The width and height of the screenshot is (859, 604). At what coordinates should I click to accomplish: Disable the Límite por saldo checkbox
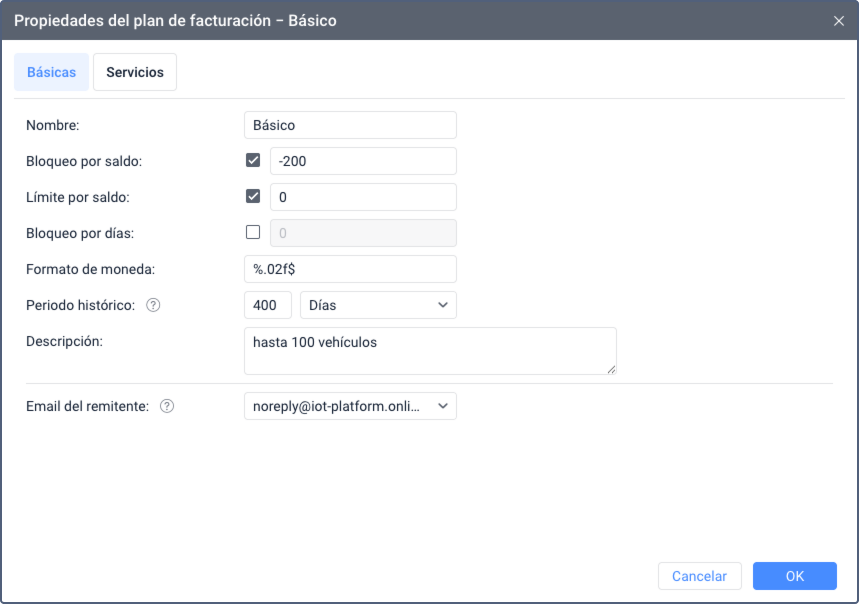[253, 196]
